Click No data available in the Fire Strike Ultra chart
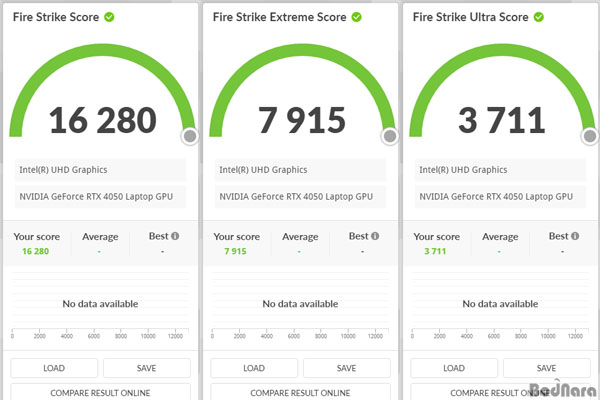 pos(500,304)
